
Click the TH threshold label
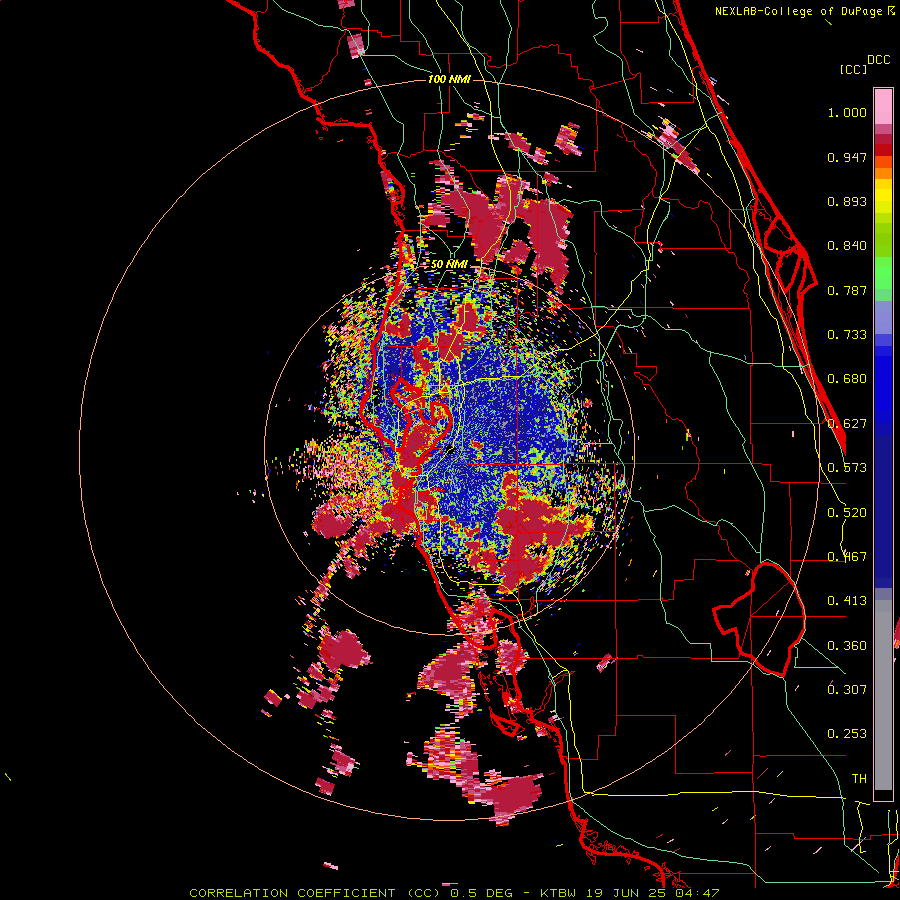pyautogui.click(x=859, y=779)
